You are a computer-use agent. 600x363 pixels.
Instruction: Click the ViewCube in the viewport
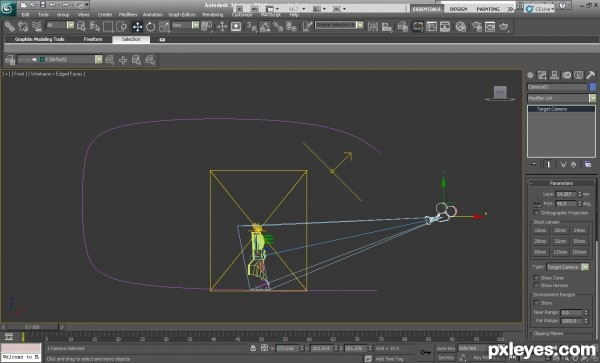pyautogui.click(x=500, y=93)
